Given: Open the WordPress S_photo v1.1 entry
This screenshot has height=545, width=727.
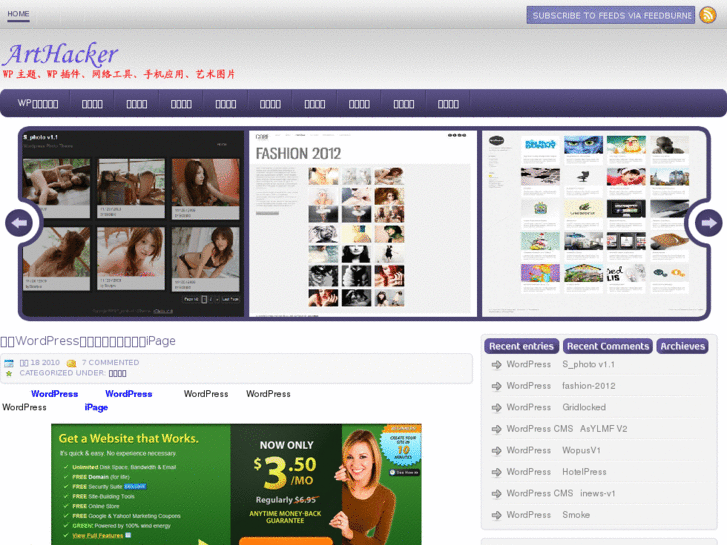Looking at the screenshot, I should tap(561, 364).
